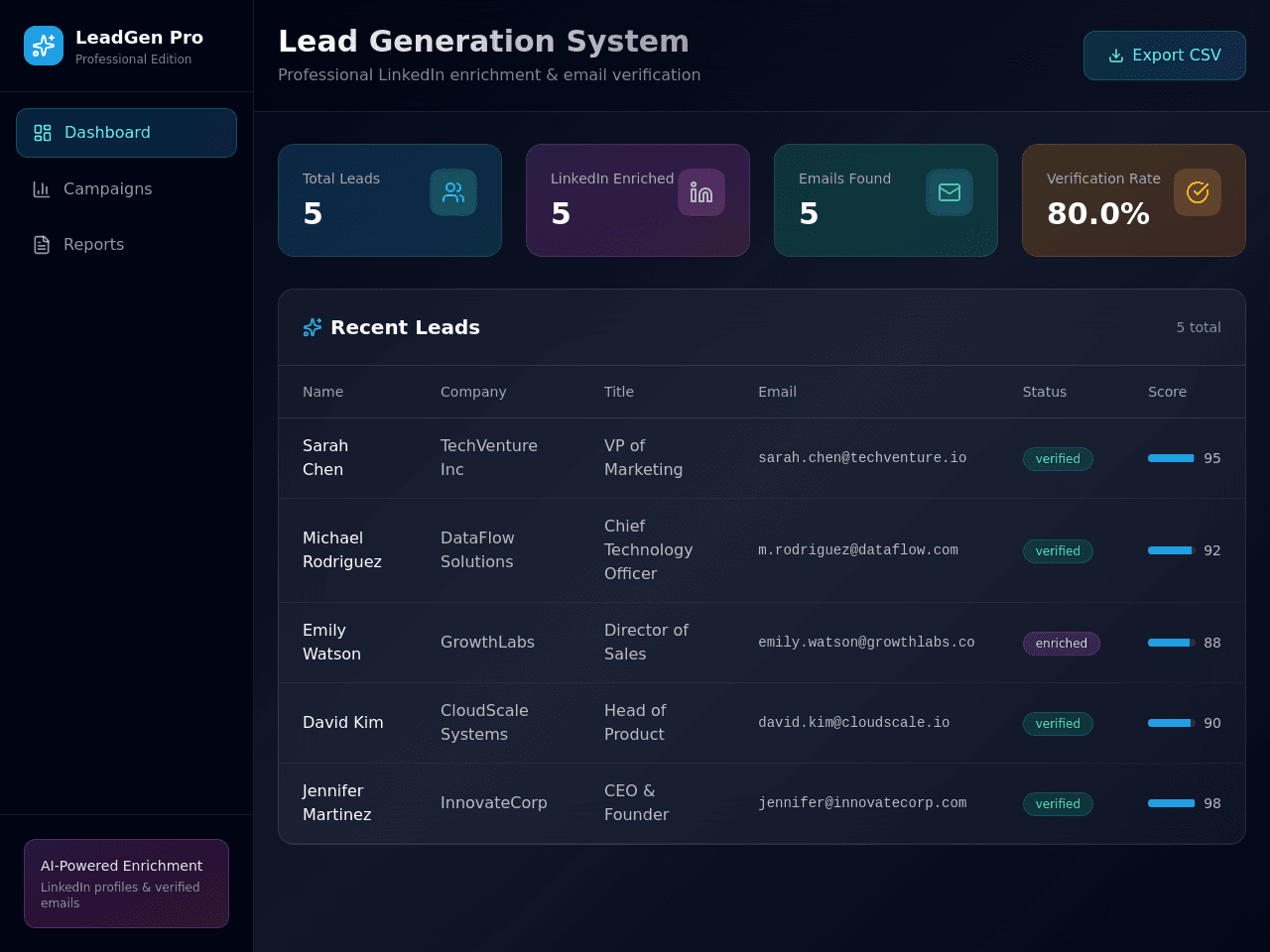1270x952 pixels.
Task: Click the email david.kim@cloudscale.io
Action: 854,723
